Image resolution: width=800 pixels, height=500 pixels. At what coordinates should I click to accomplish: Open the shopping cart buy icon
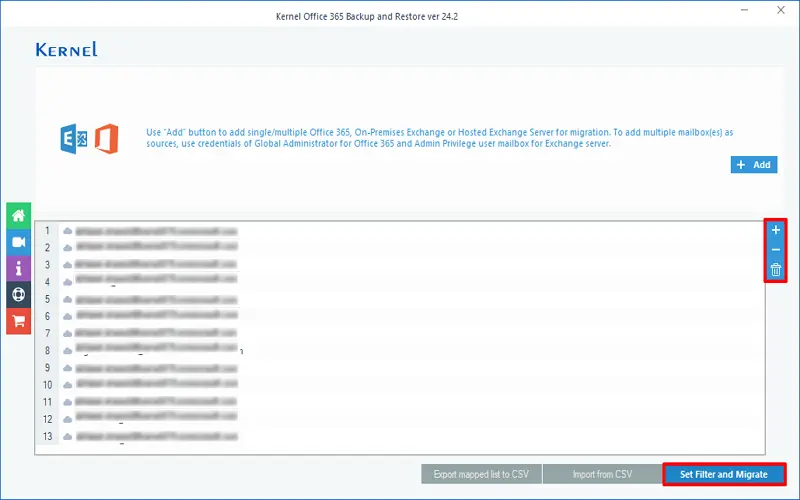18,321
